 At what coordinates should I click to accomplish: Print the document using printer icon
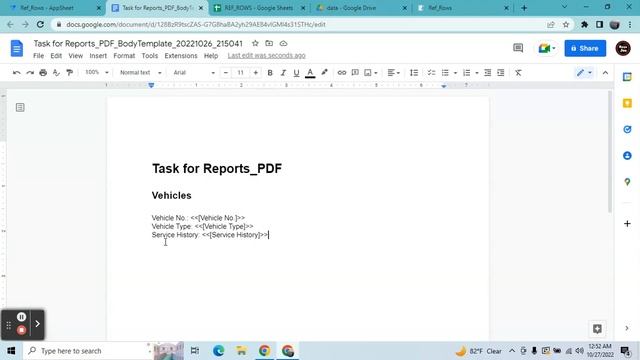point(43,73)
